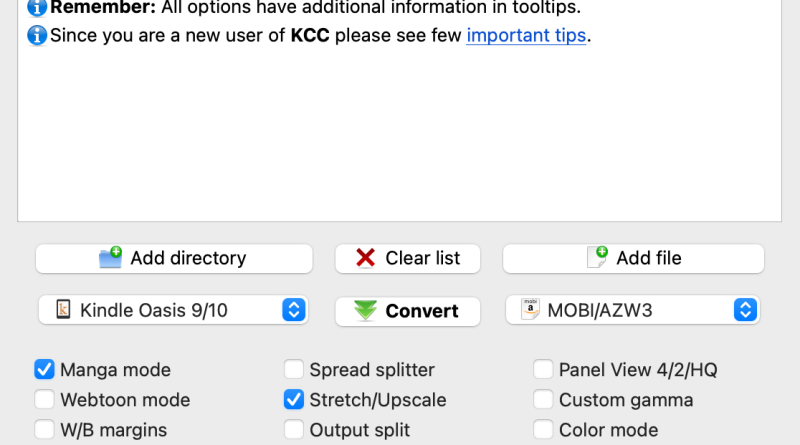Click the info icon beside new user message
The width and height of the screenshot is (800, 445).
coord(37,37)
